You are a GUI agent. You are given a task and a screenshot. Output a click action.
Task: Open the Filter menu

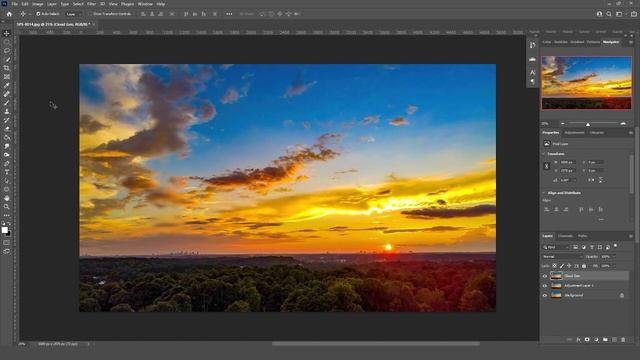[x=91, y=4]
